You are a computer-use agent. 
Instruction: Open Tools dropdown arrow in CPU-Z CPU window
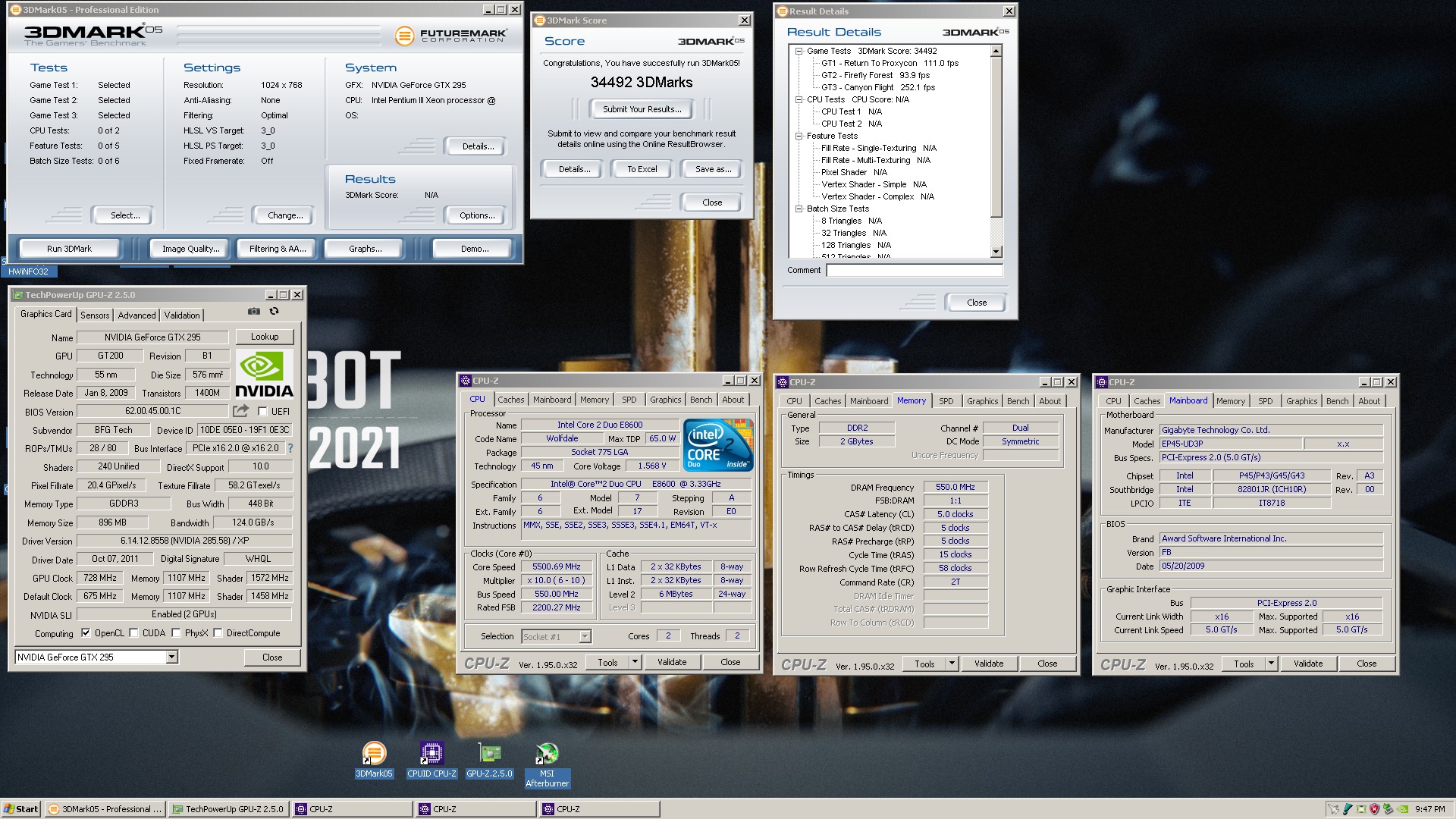click(x=635, y=663)
